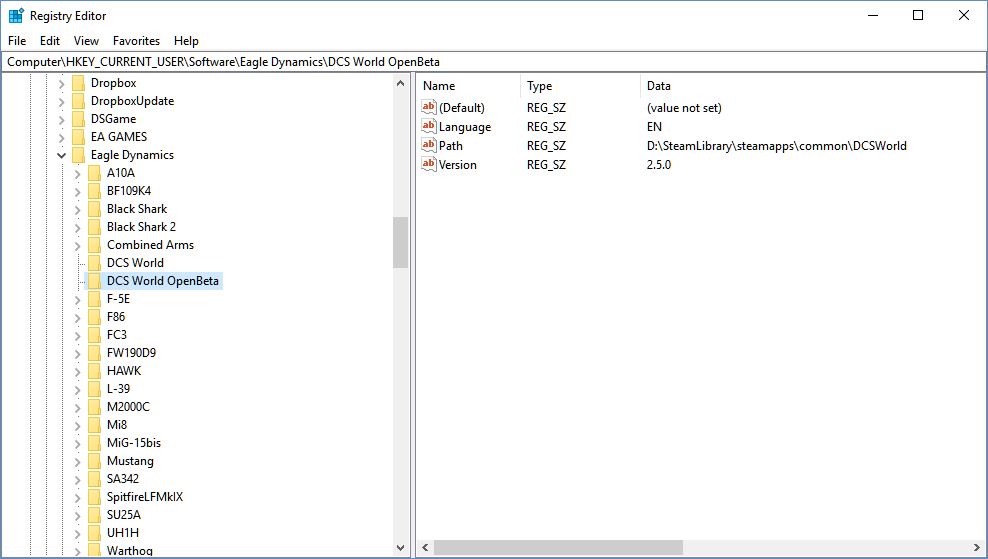Select the HAWK folder icon

click(95, 371)
